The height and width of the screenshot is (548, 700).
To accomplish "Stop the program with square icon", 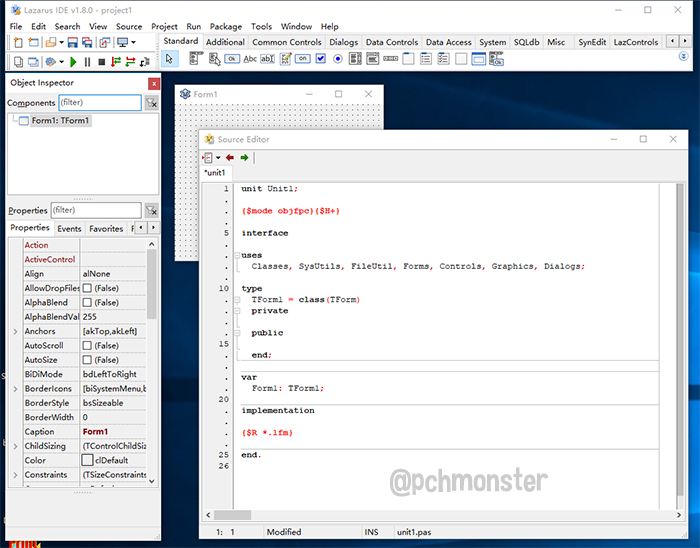I will pos(102,62).
